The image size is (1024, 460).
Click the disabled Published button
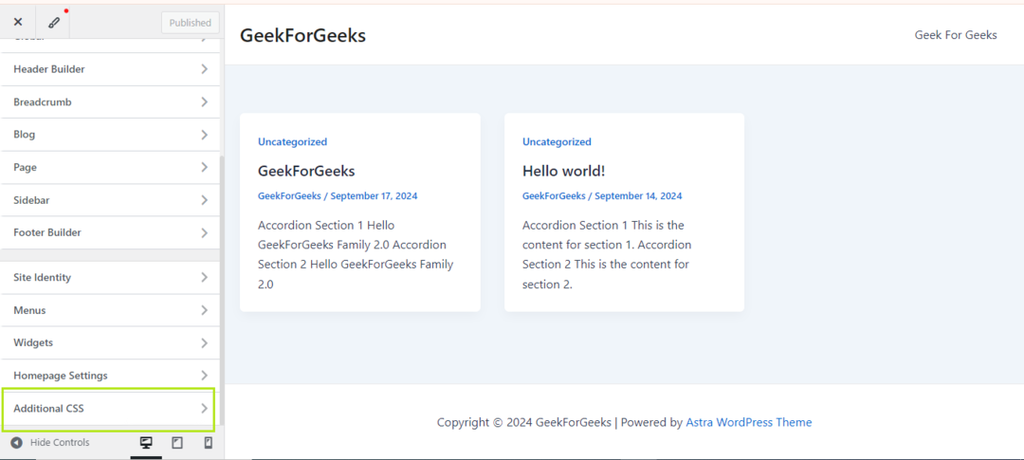[x=190, y=22]
